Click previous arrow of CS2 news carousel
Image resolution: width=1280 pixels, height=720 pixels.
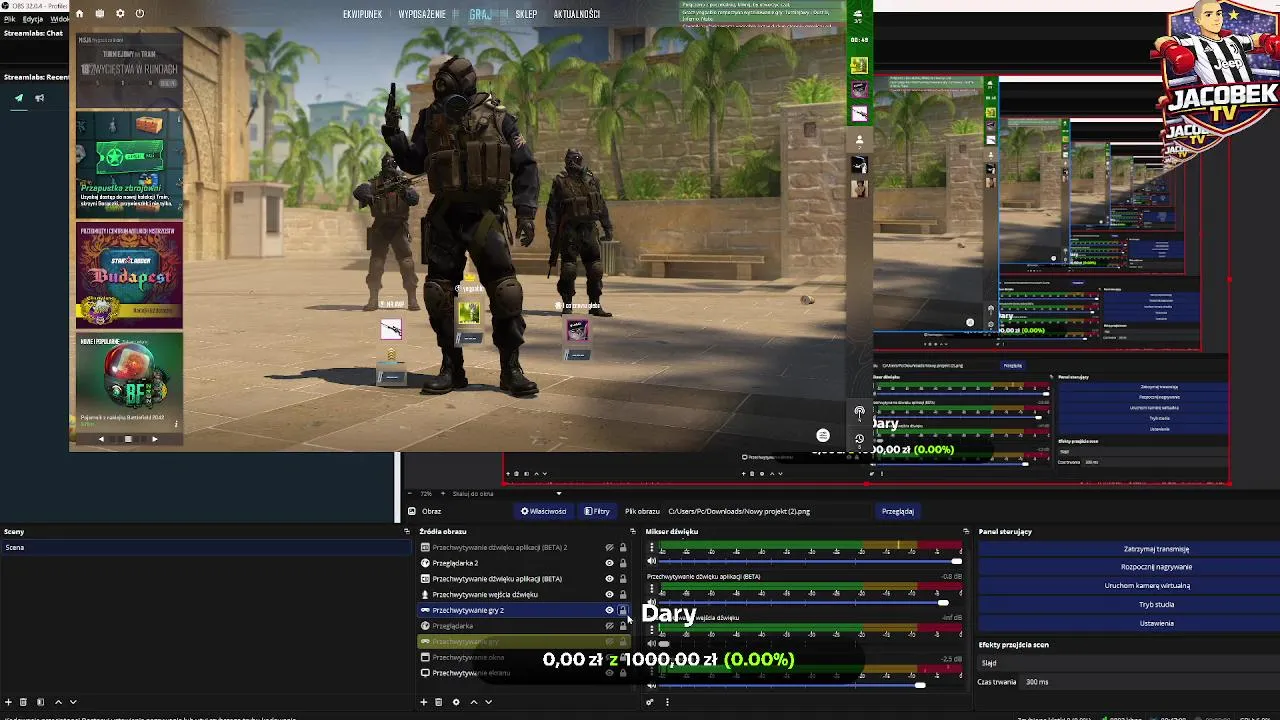click(x=101, y=439)
